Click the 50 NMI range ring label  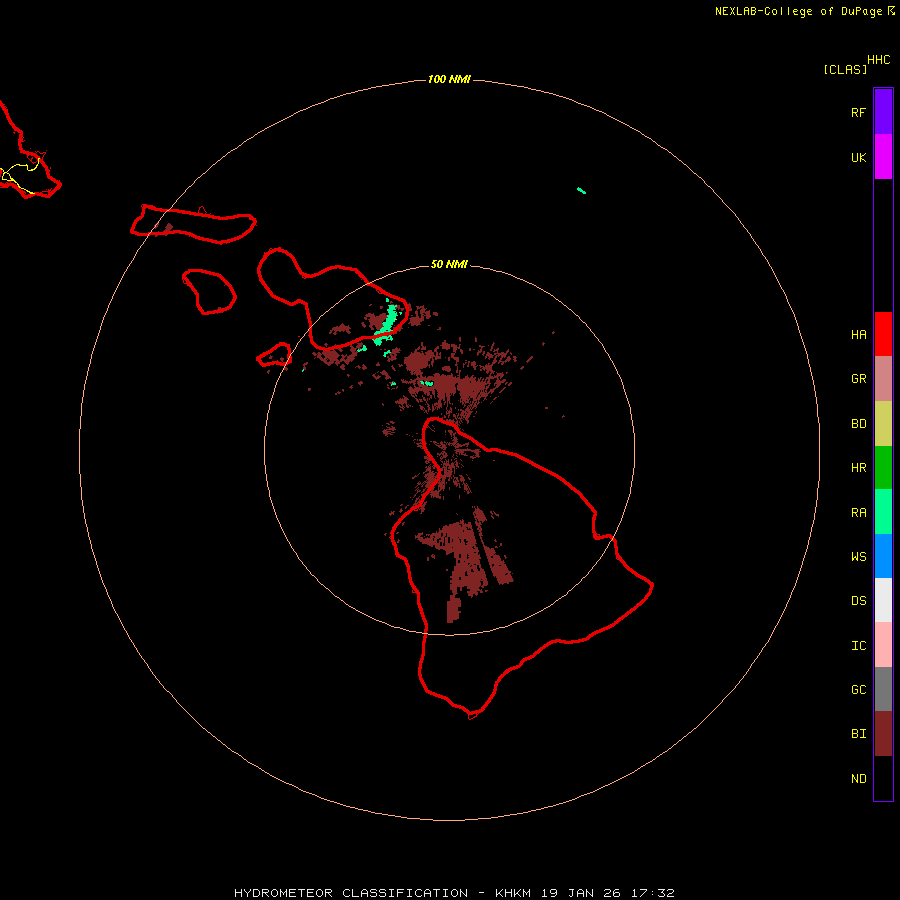(x=449, y=264)
